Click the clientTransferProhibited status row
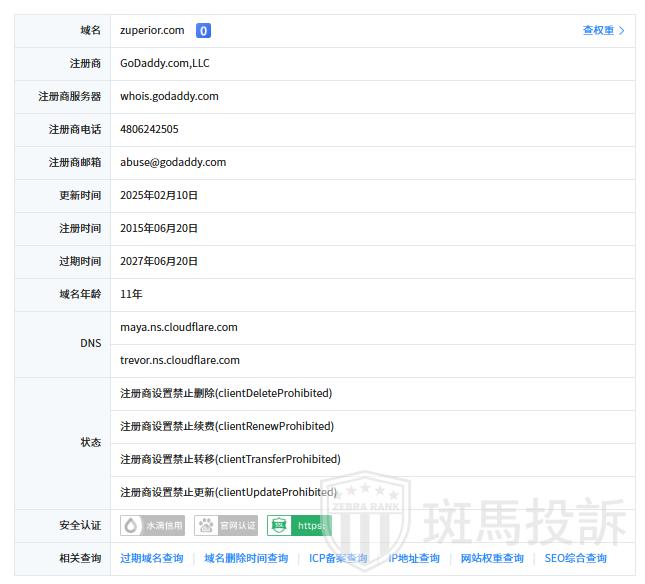 [230, 459]
